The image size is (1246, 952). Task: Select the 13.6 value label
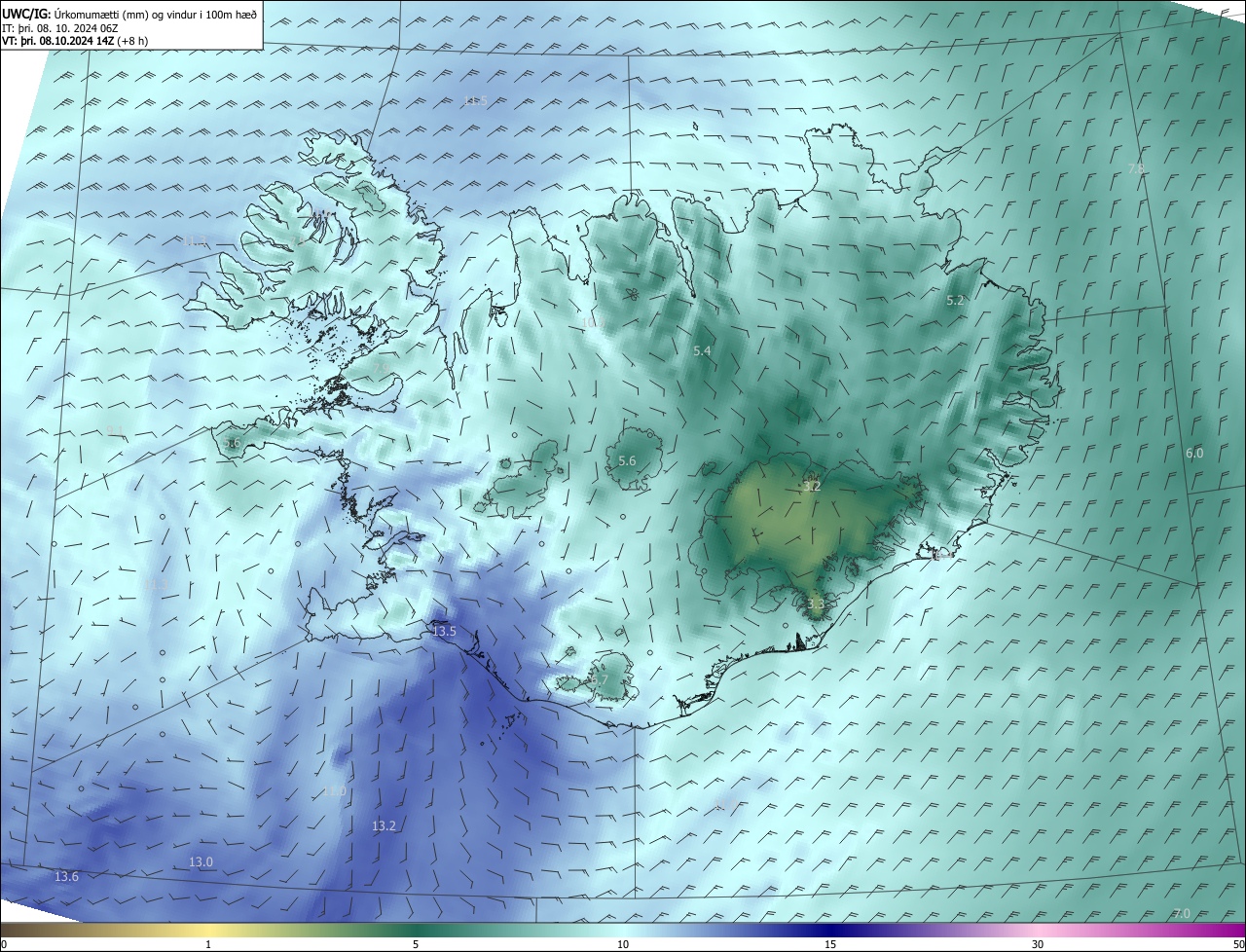[x=66, y=877]
